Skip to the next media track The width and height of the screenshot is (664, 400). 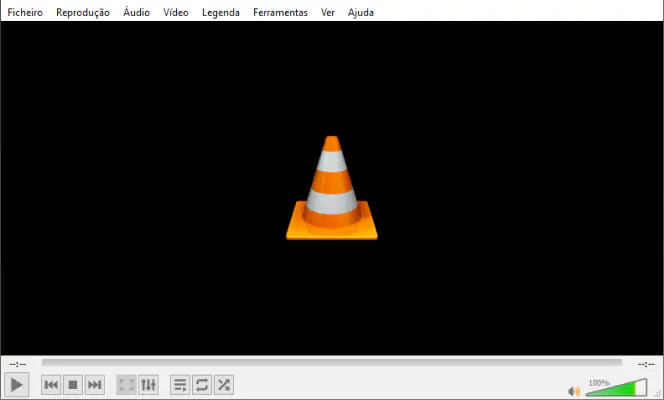pyautogui.click(x=94, y=385)
